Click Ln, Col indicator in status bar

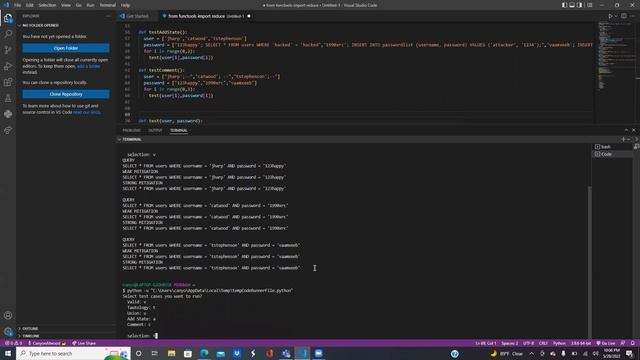click(486, 343)
